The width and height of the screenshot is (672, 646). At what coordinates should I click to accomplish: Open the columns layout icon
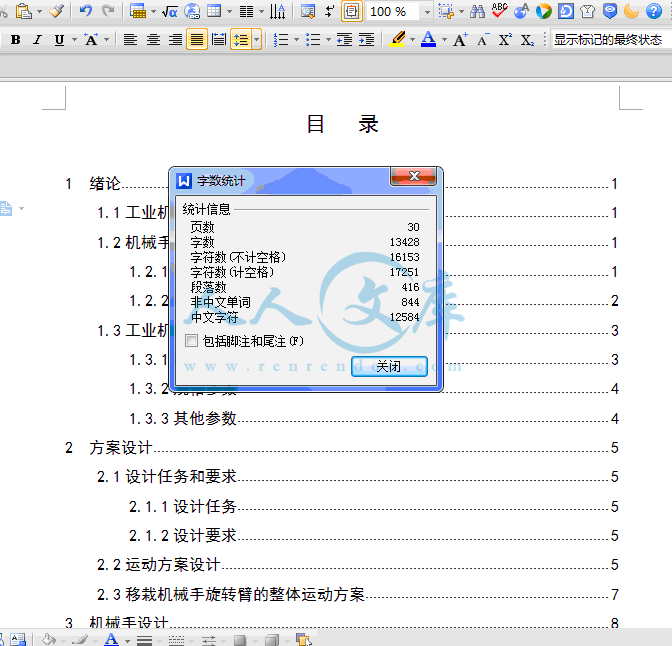[x=246, y=11]
